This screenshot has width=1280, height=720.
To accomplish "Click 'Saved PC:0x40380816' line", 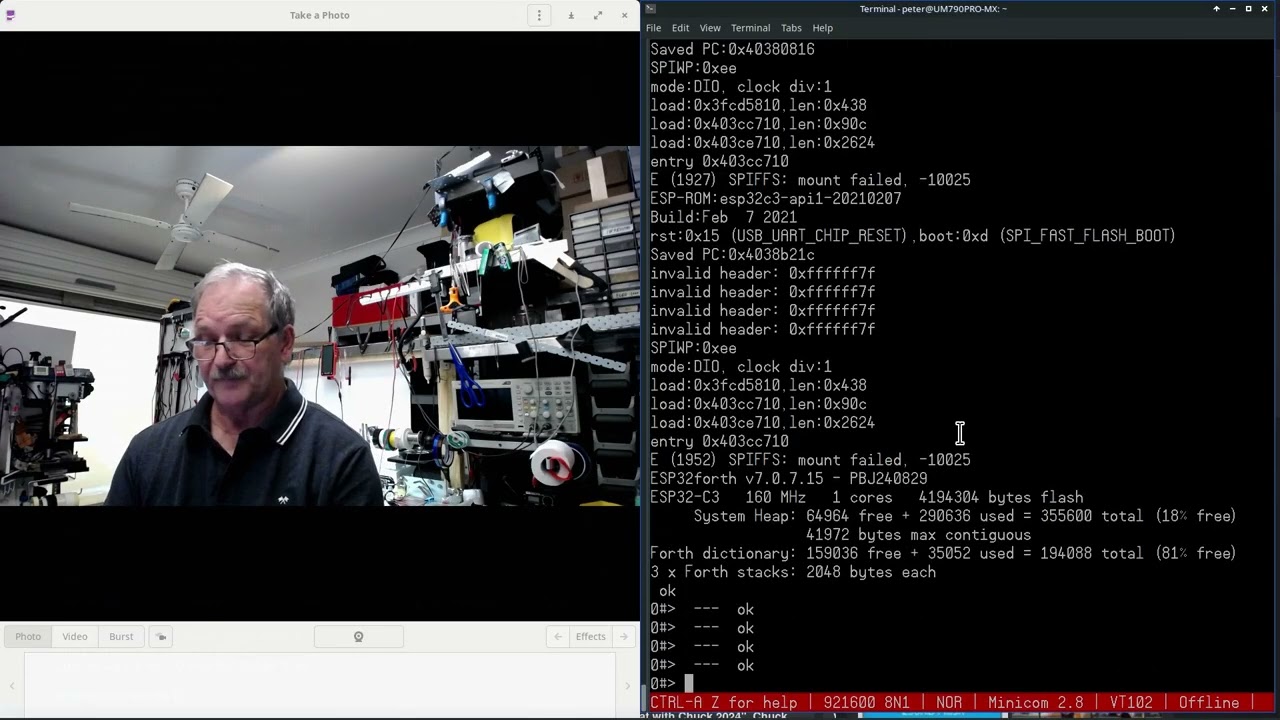I will point(732,49).
